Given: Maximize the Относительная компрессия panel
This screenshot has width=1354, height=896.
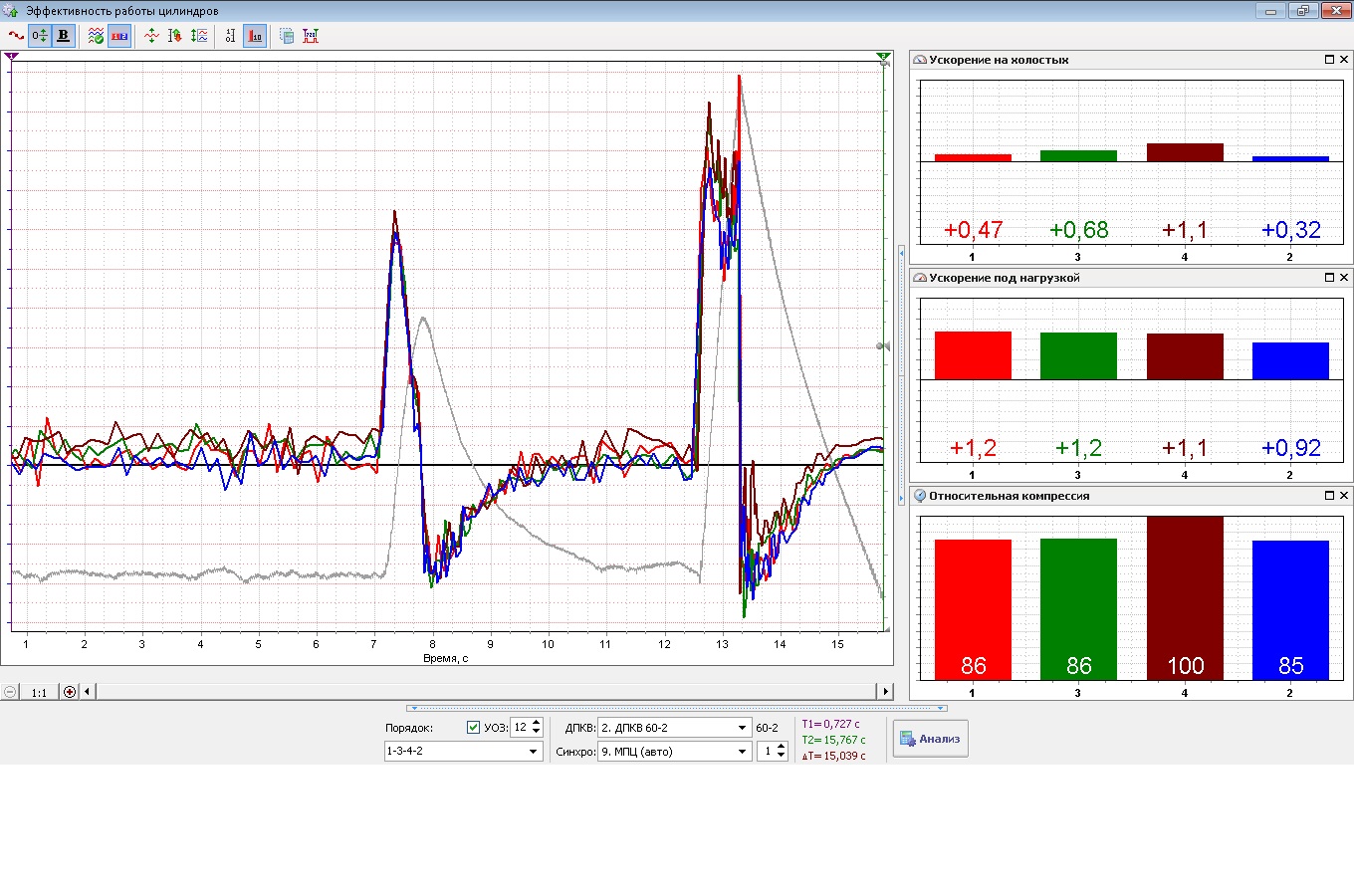Looking at the screenshot, I should pyautogui.click(x=1329, y=496).
